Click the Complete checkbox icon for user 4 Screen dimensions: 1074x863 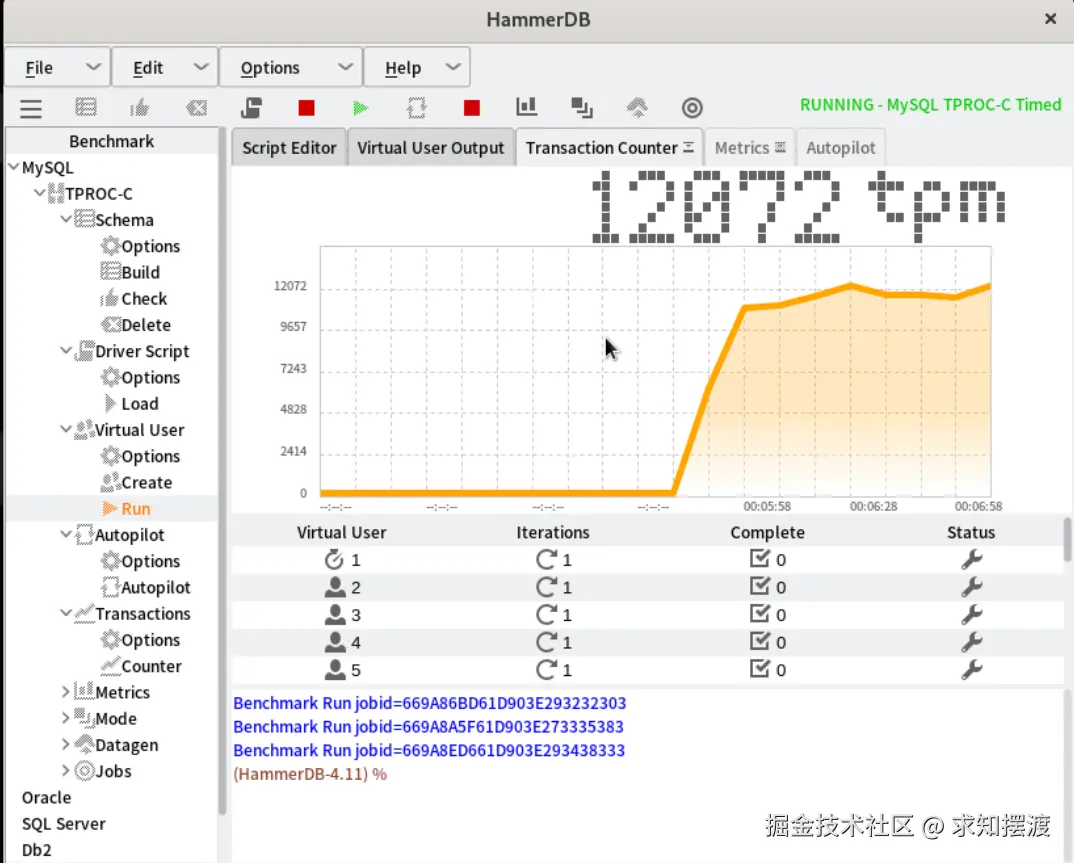click(x=760, y=640)
